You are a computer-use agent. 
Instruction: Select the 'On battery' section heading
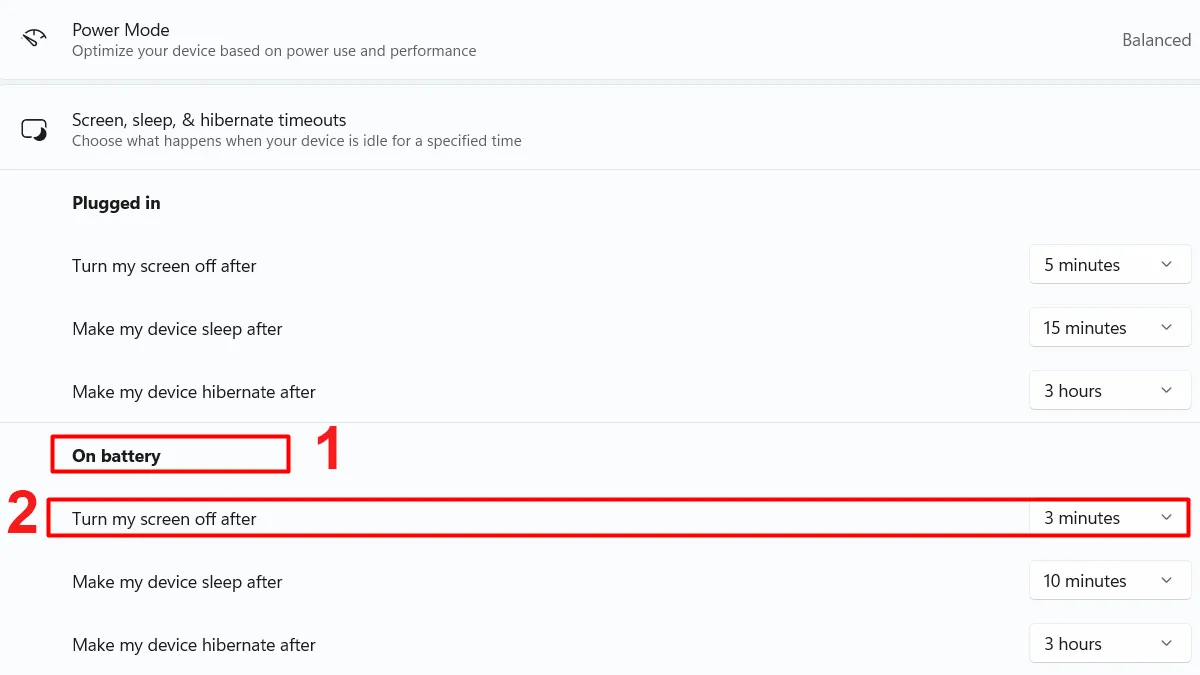[x=116, y=456]
